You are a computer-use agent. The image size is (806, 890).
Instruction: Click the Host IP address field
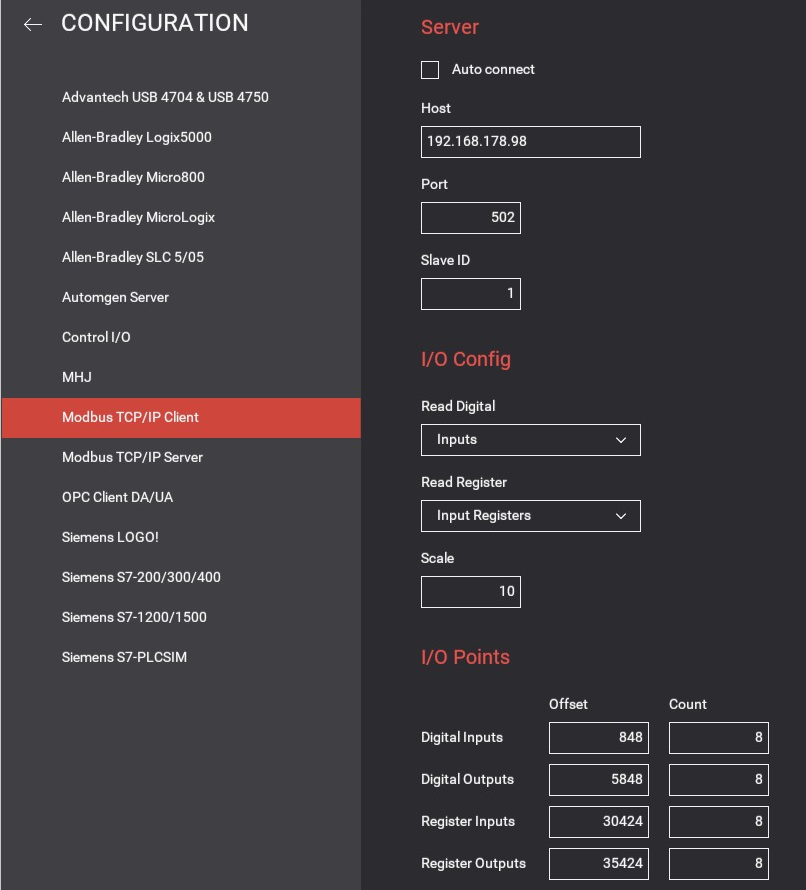530,142
